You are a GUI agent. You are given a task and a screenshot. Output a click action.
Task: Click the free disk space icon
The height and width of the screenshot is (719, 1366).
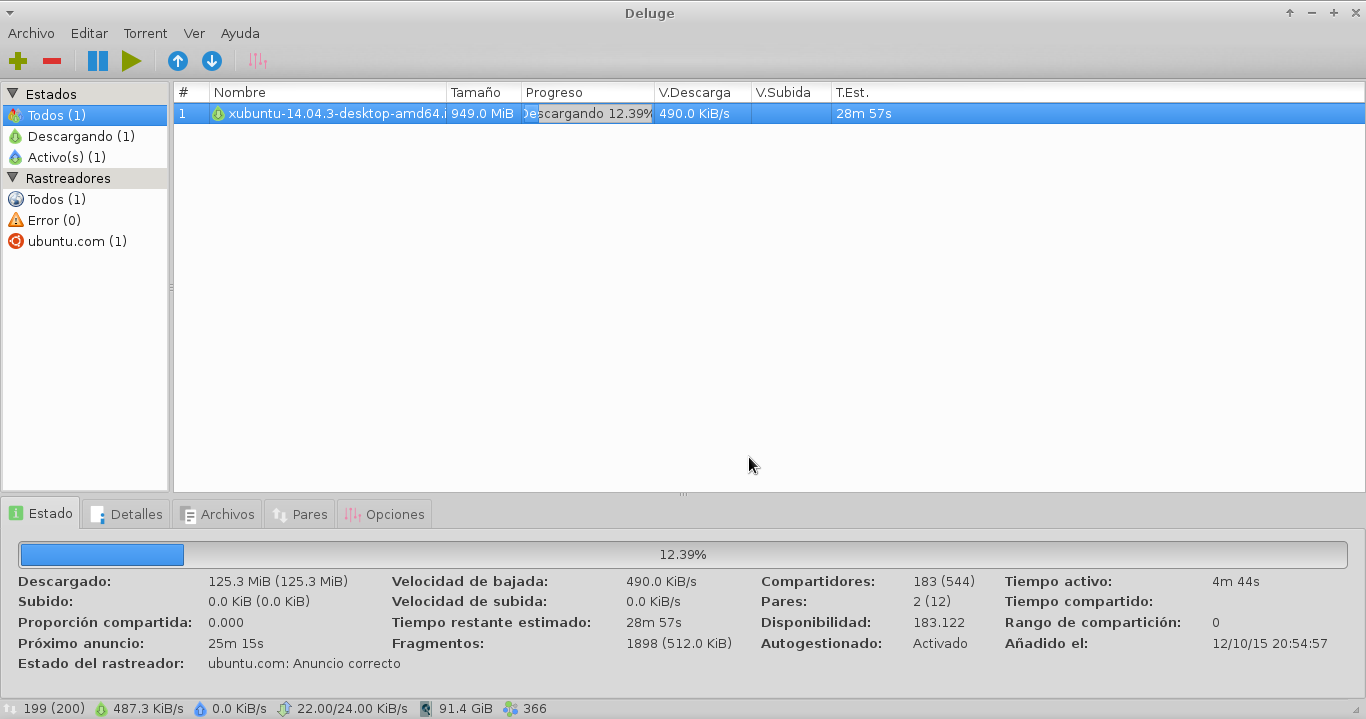(x=426, y=708)
